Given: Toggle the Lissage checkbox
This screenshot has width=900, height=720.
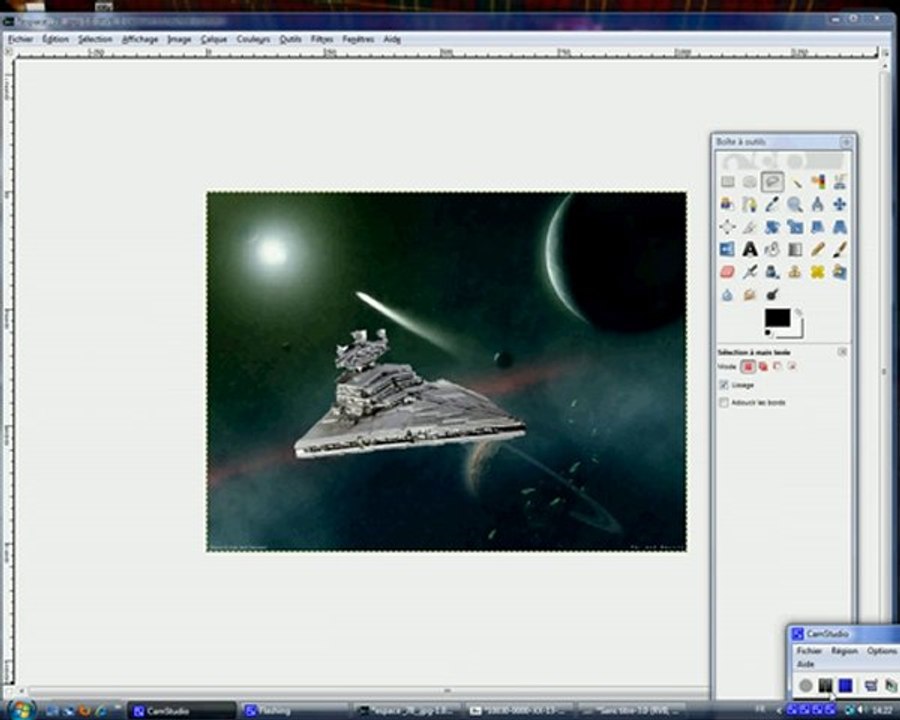Looking at the screenshot, I should click(x=724, y=385).
